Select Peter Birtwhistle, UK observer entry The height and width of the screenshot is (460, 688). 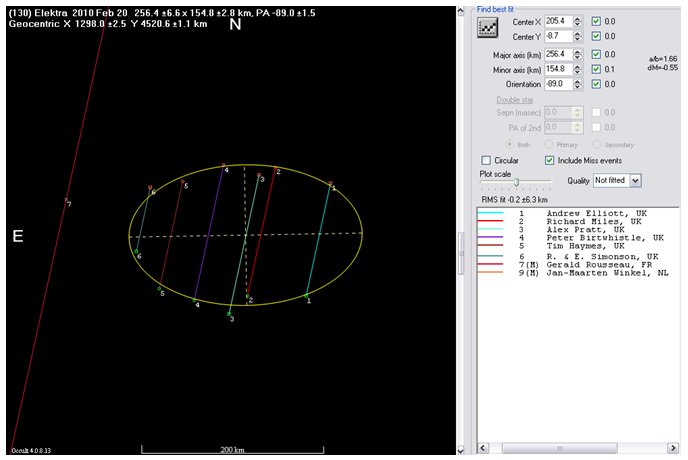604,237
